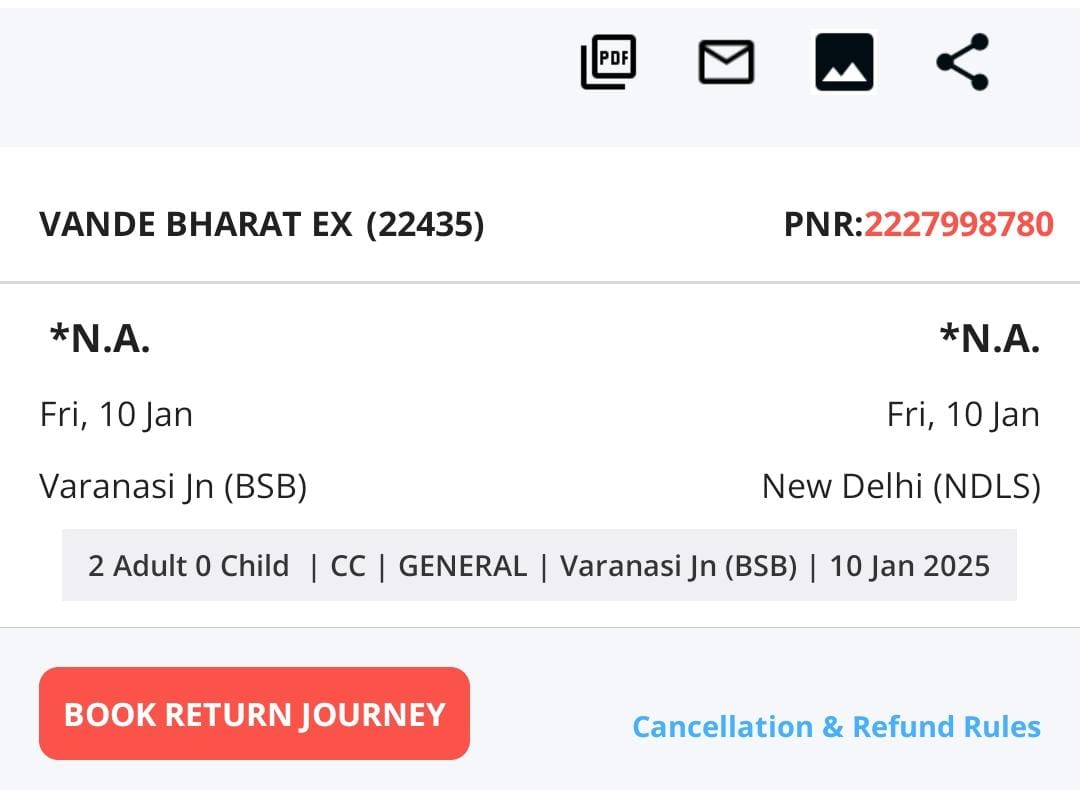Click the share network icon
The height and width of the screenshot is (790, 1080).
coord(961,61)
